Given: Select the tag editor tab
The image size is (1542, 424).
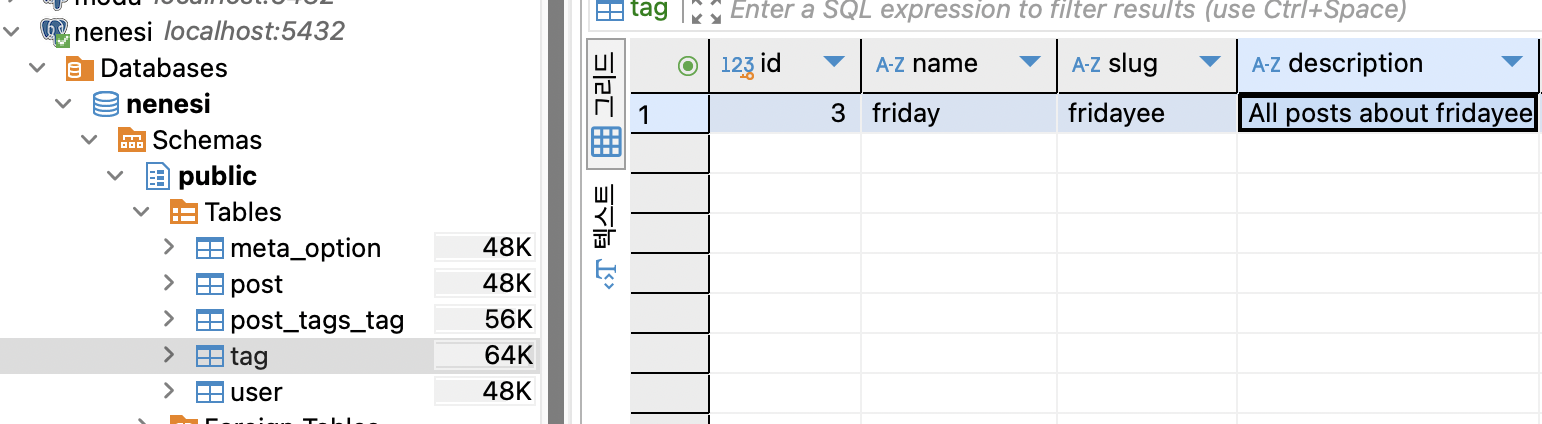Looking at the screenshot, I should [x=632, y=11].
